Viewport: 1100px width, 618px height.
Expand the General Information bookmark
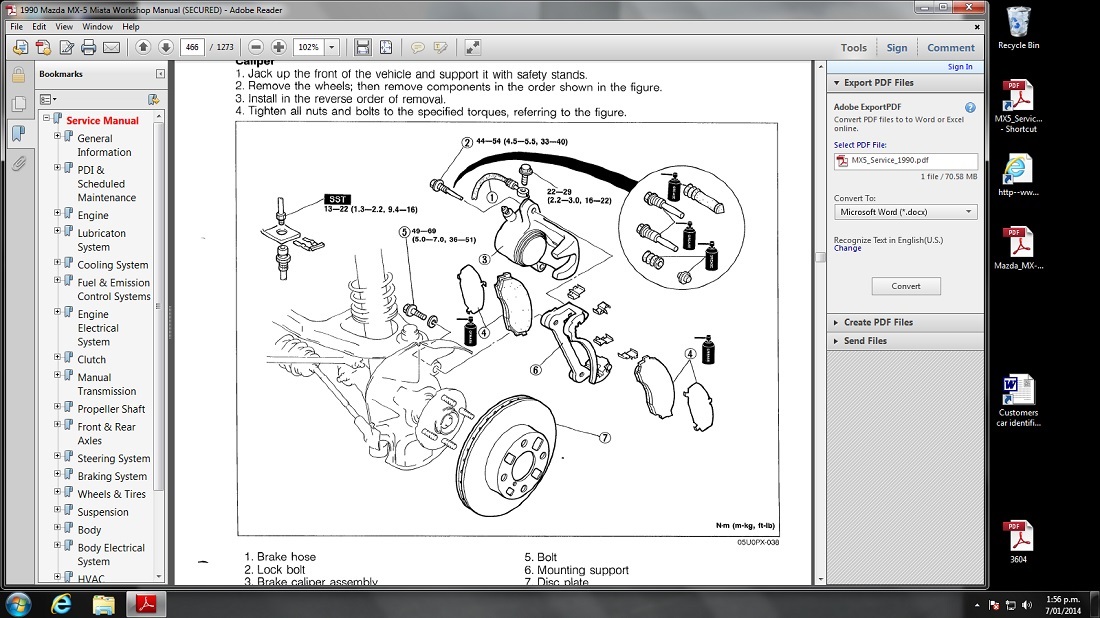pos(58,136)
